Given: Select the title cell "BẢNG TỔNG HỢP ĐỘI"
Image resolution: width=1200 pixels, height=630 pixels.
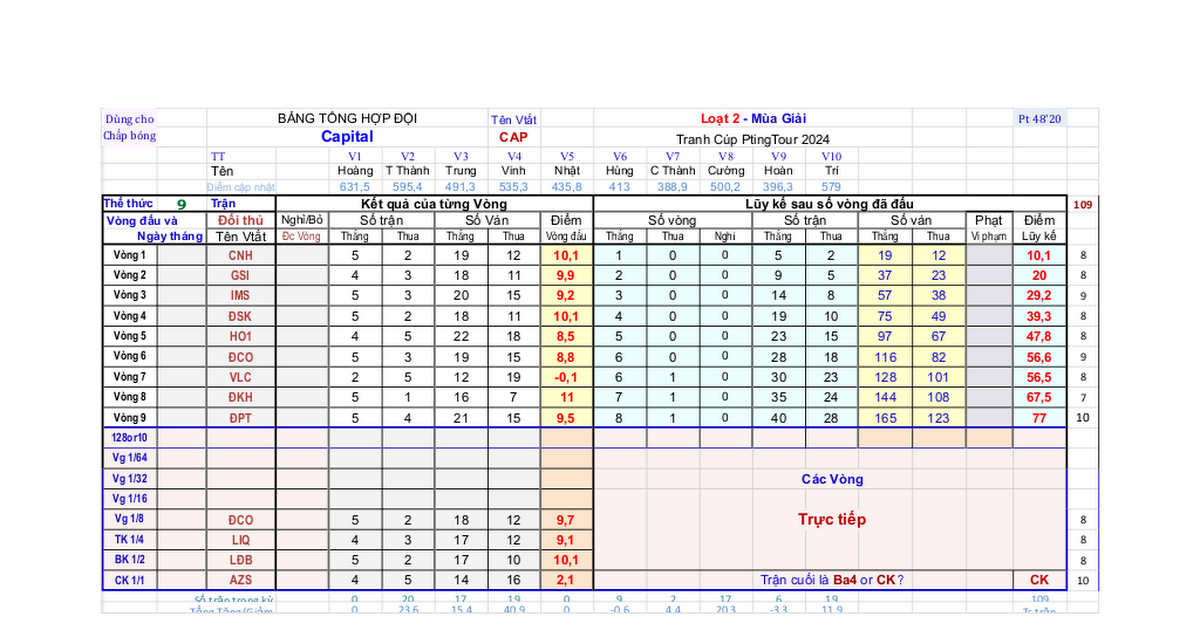Looking at the screenshot, I should pyautogui.click(x=347, y=118).
